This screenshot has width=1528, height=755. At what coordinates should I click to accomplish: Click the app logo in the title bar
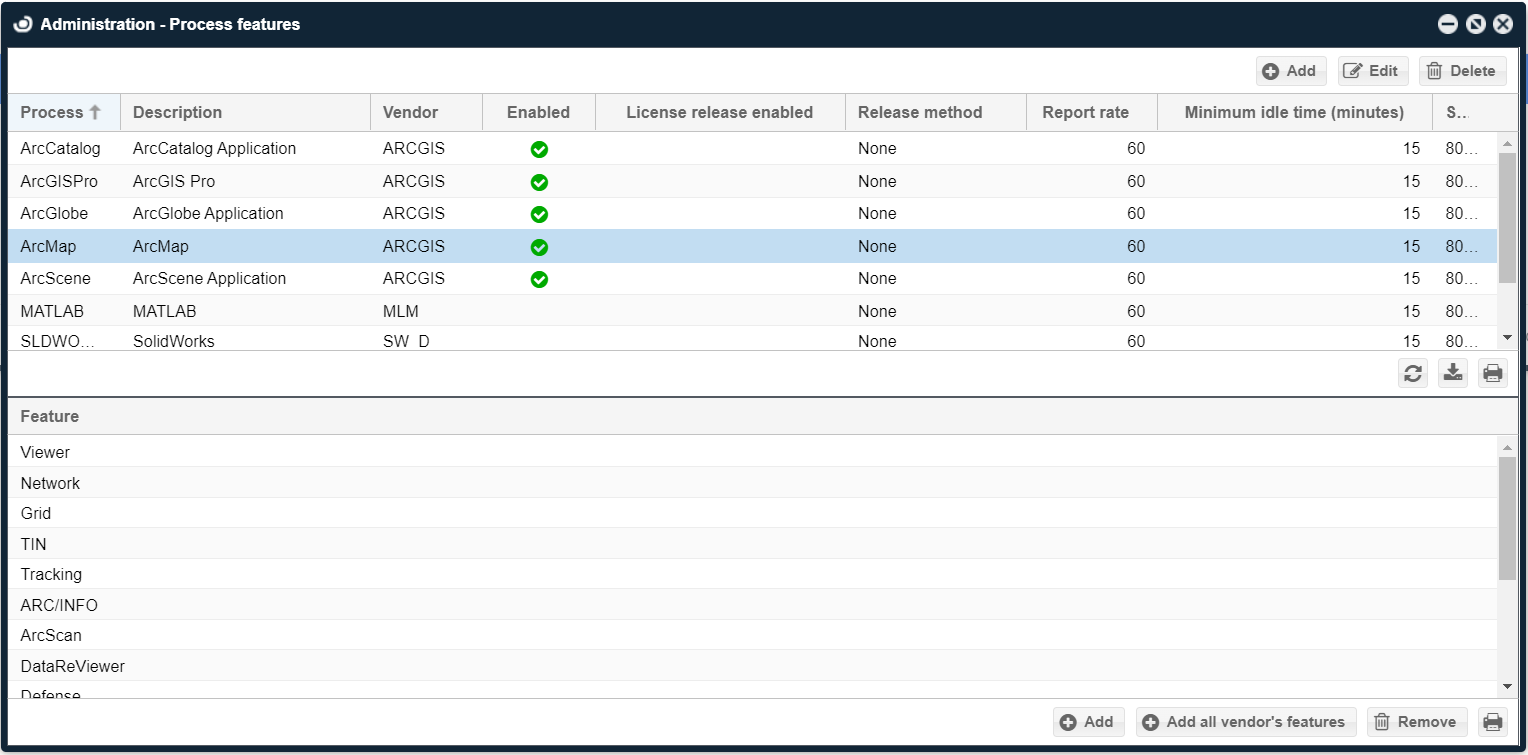click(x=23, y=24)
